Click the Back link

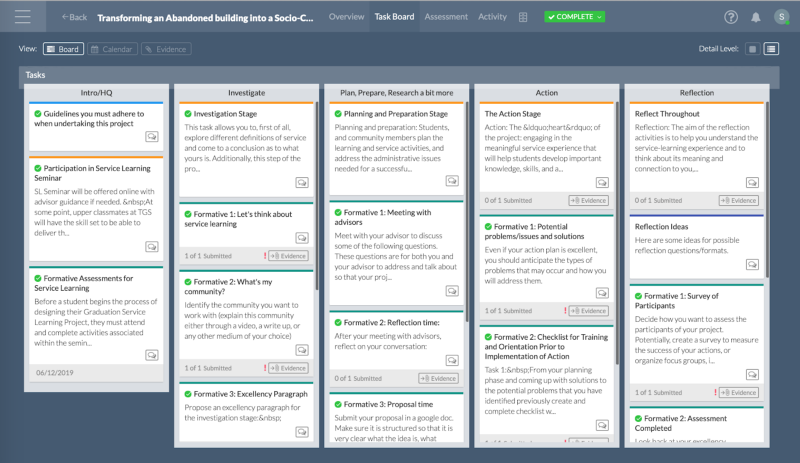[x=73, y=17]
